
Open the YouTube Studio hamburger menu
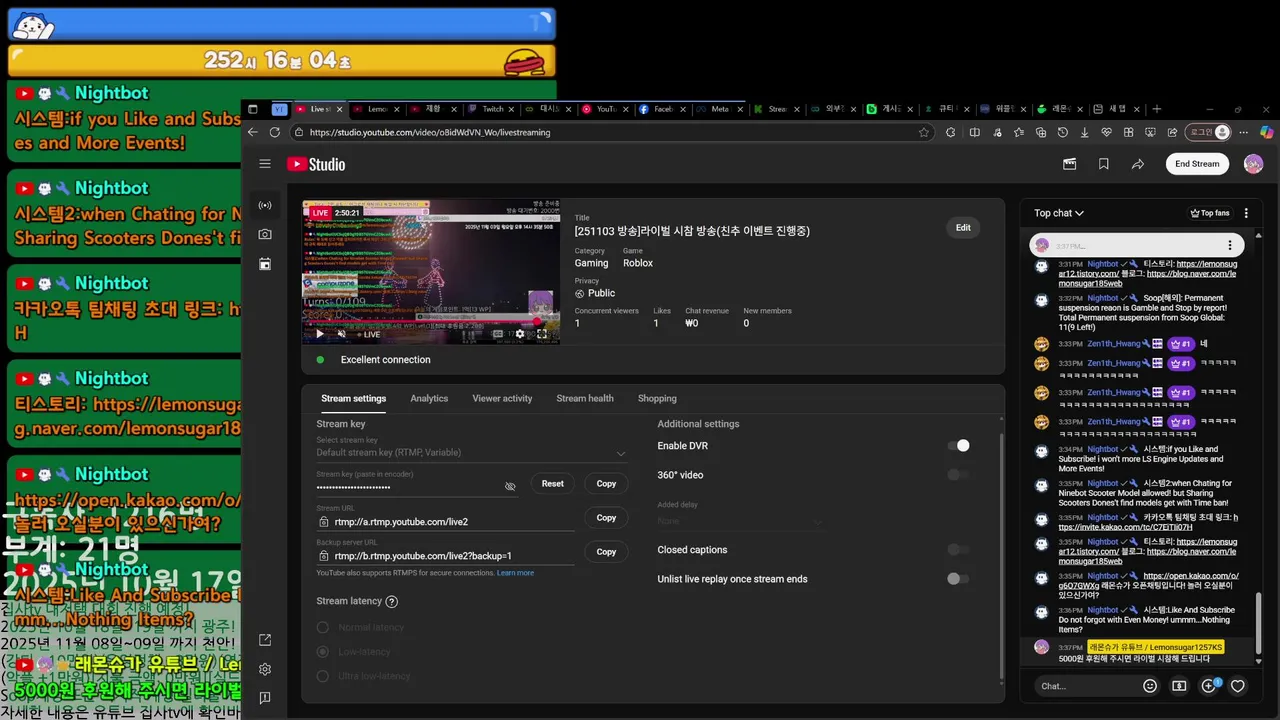coord(265,164)
